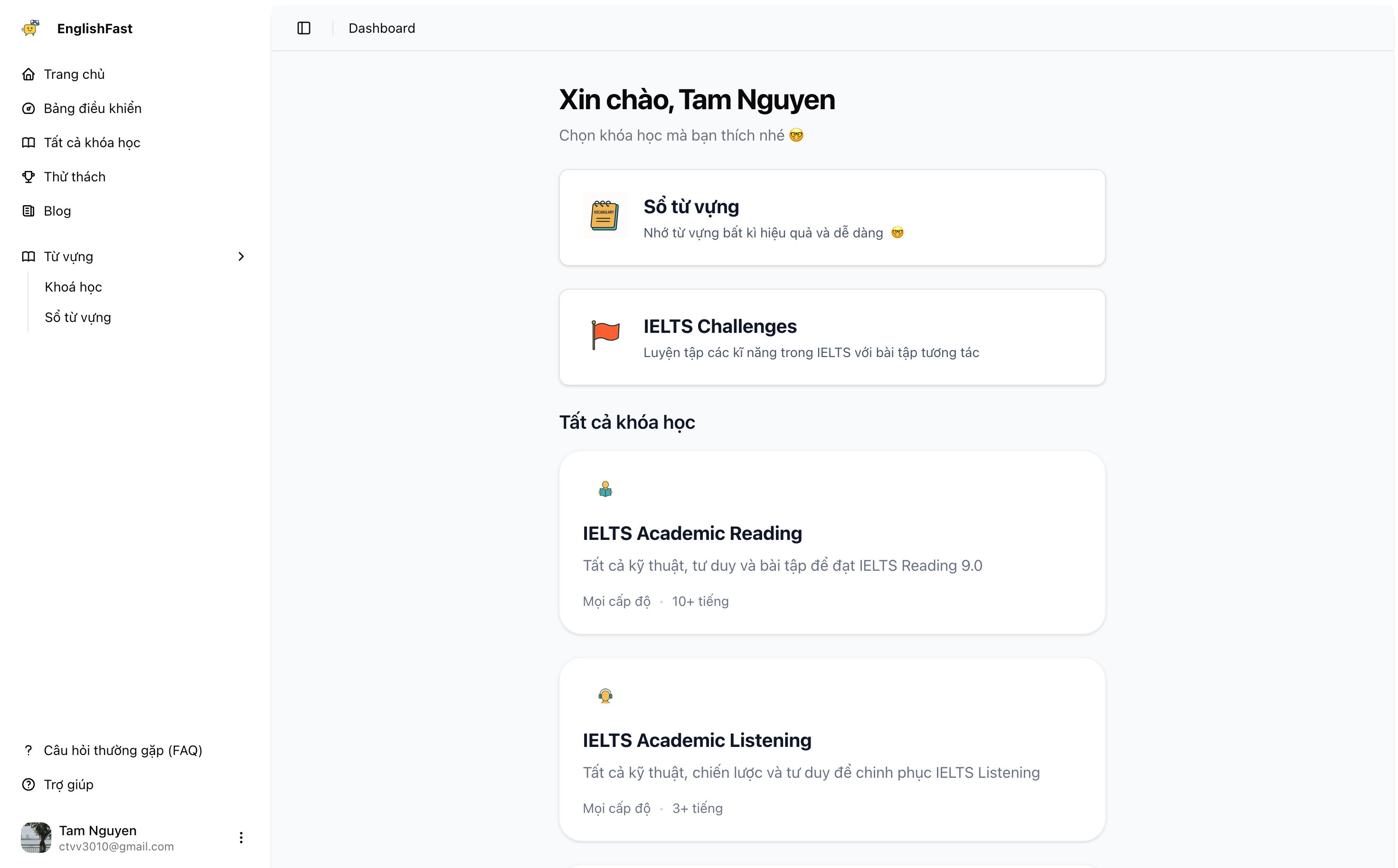1398x868 pixels.
Task: Open the Bảng điều khiển gauge icon
Action: [x=28, y=108]
